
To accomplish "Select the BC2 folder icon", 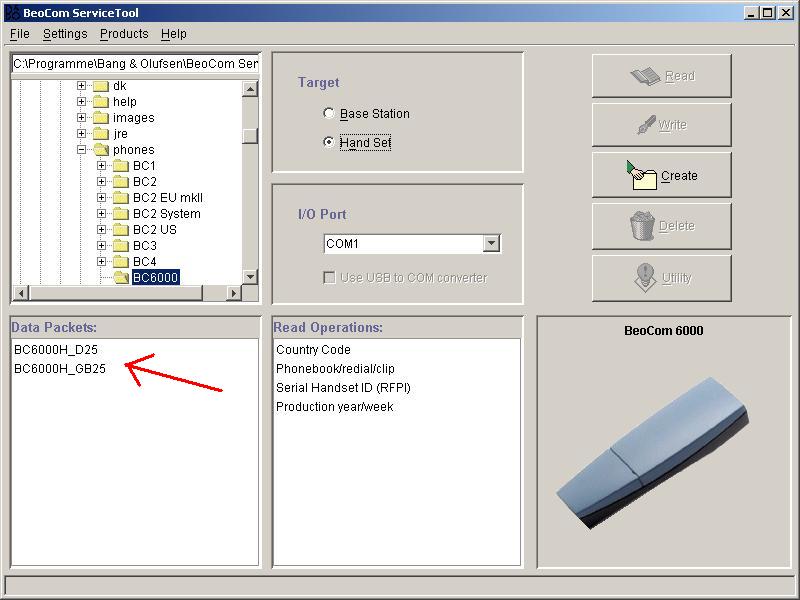I will coord(121,182).
